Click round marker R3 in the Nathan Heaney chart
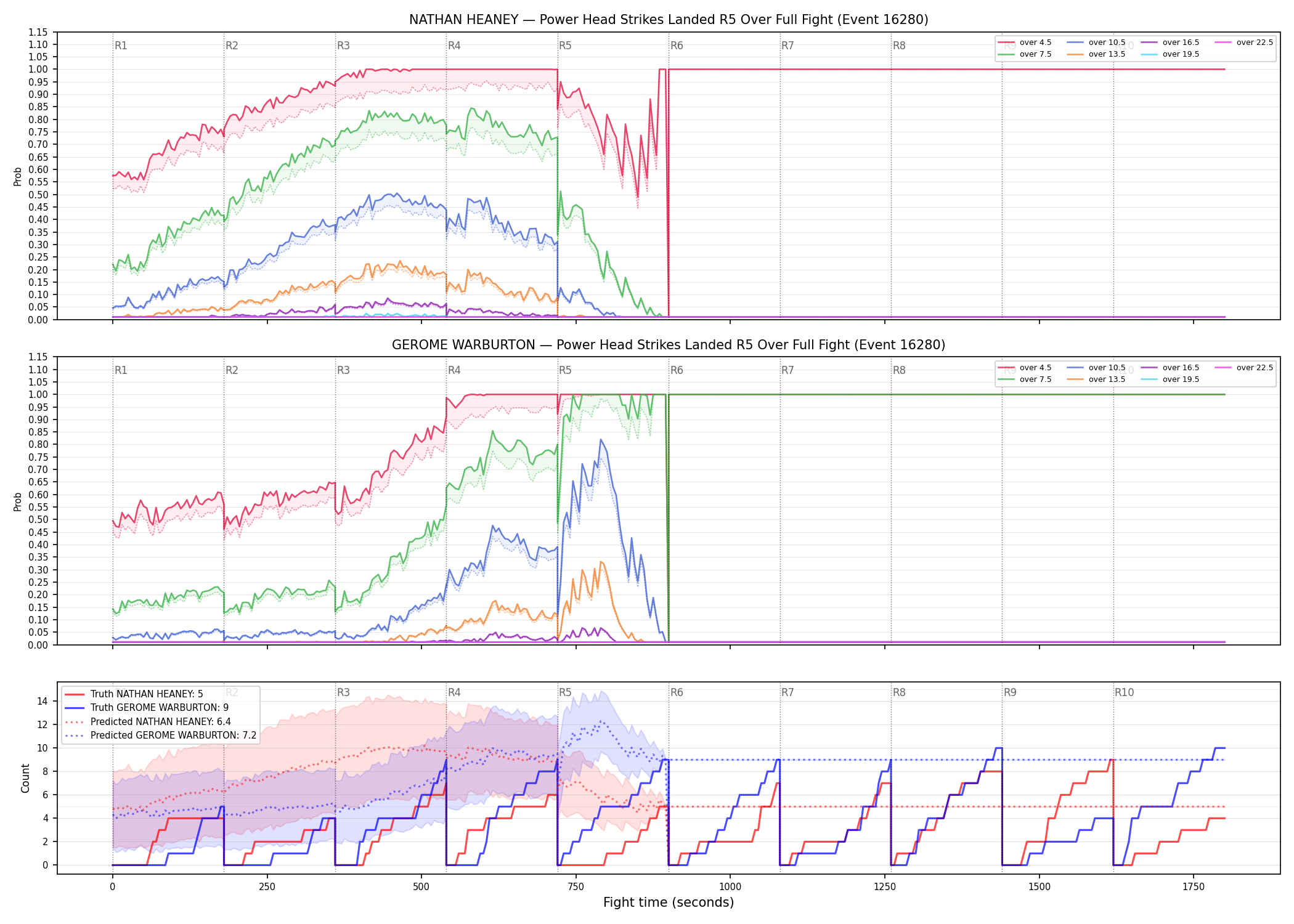Screen dimensions: 1294x924 (x=343, y=46)
